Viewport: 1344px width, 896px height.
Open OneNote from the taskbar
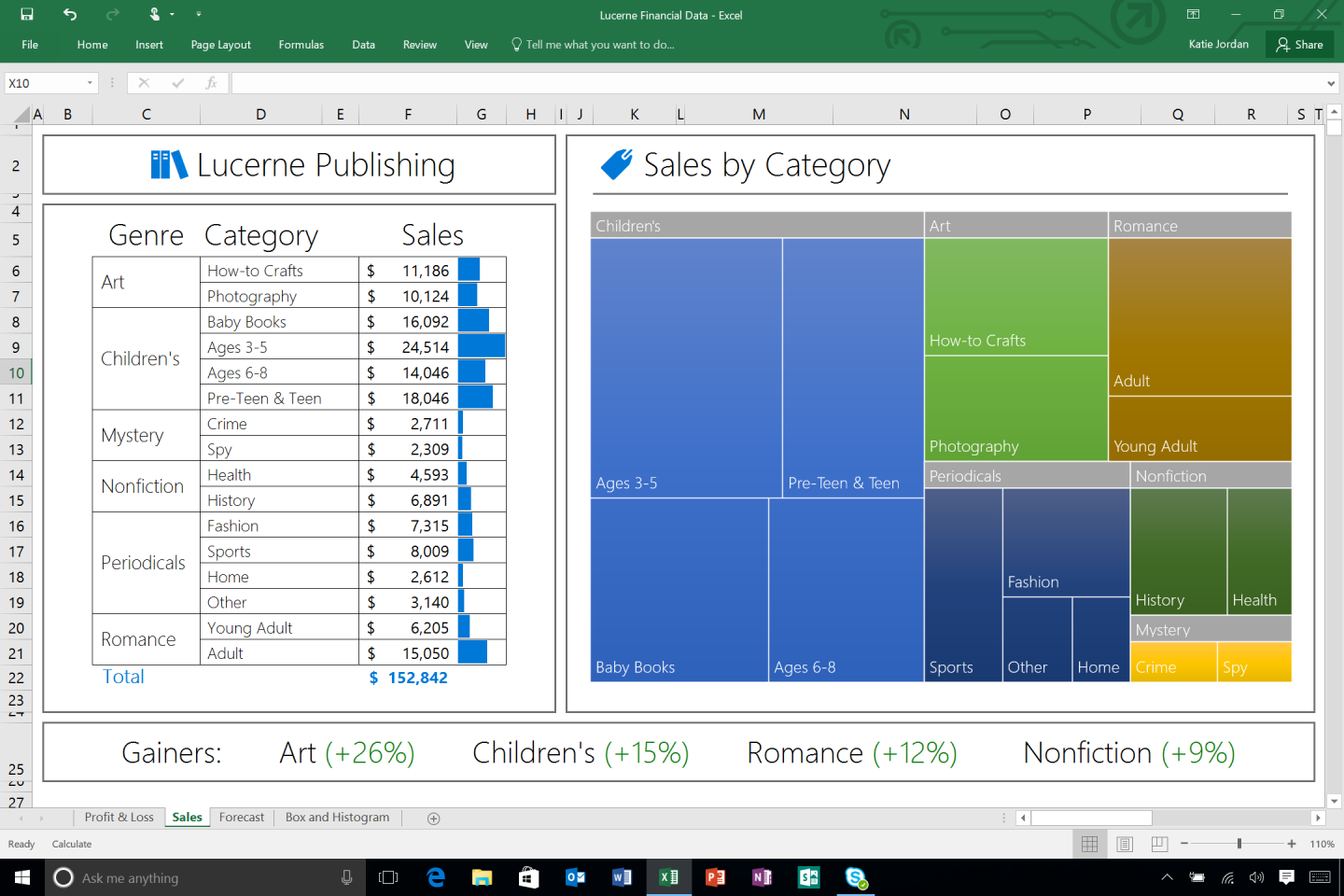click(762, 877)
